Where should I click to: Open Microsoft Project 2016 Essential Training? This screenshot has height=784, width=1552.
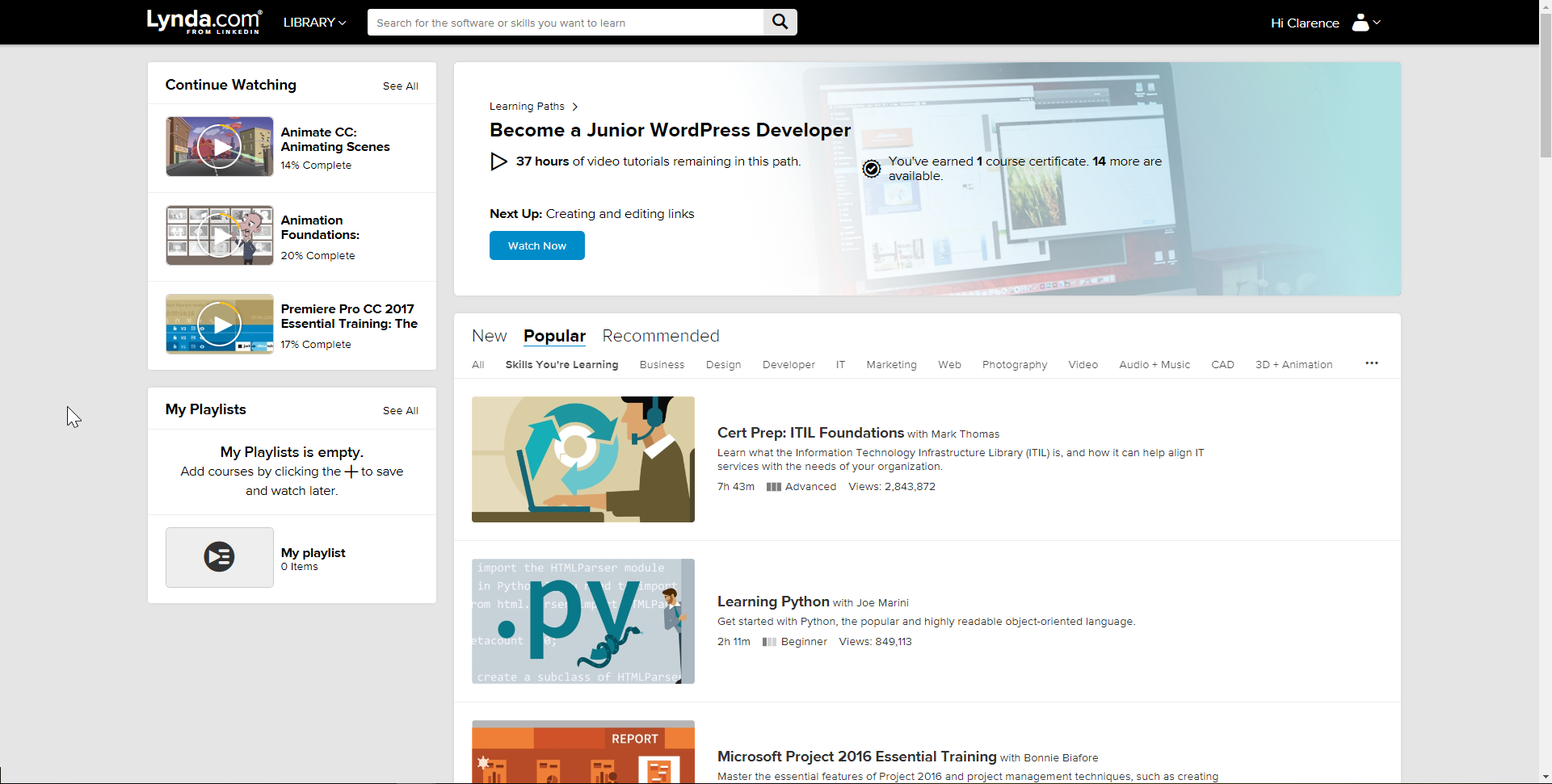(856, 757)
